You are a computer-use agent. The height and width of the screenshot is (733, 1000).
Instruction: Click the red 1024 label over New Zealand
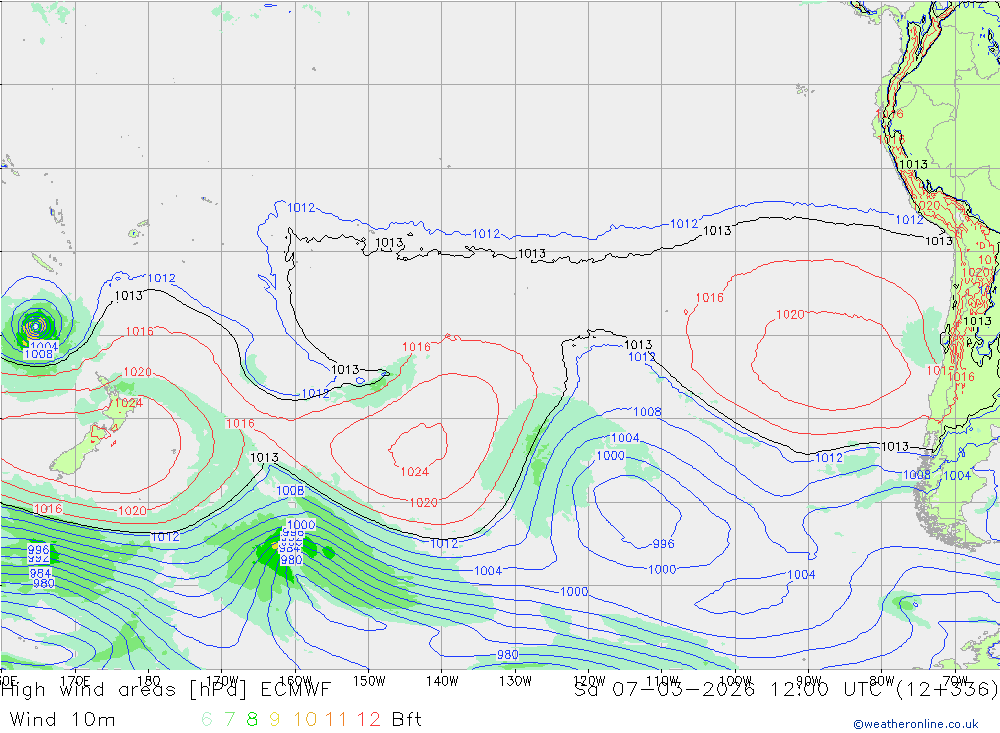(x=128, y=403)
